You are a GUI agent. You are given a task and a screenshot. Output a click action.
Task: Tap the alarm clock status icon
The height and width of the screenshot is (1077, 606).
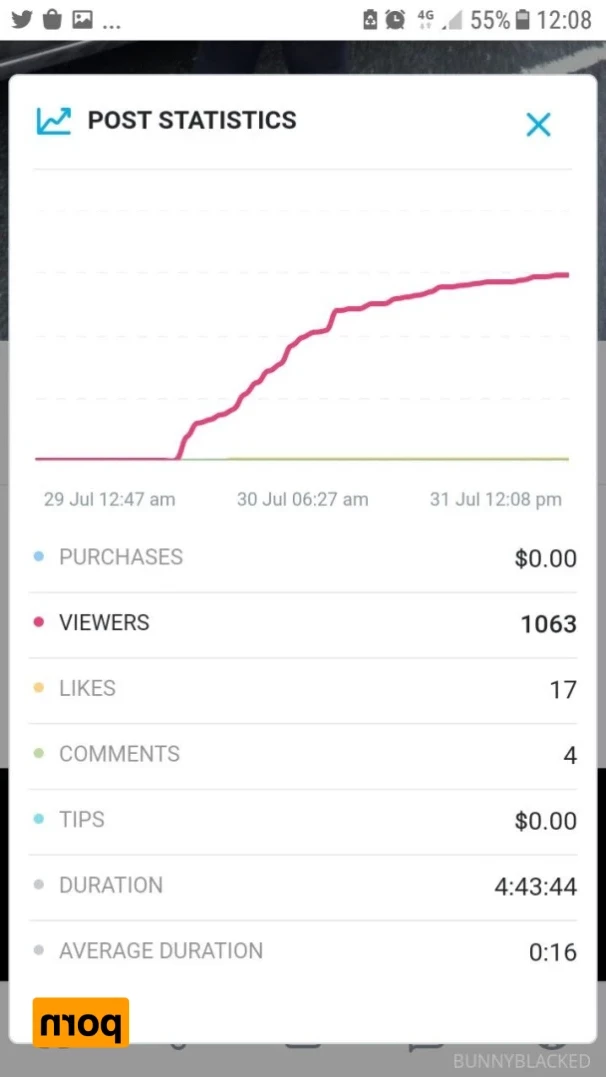click(395, 20)
